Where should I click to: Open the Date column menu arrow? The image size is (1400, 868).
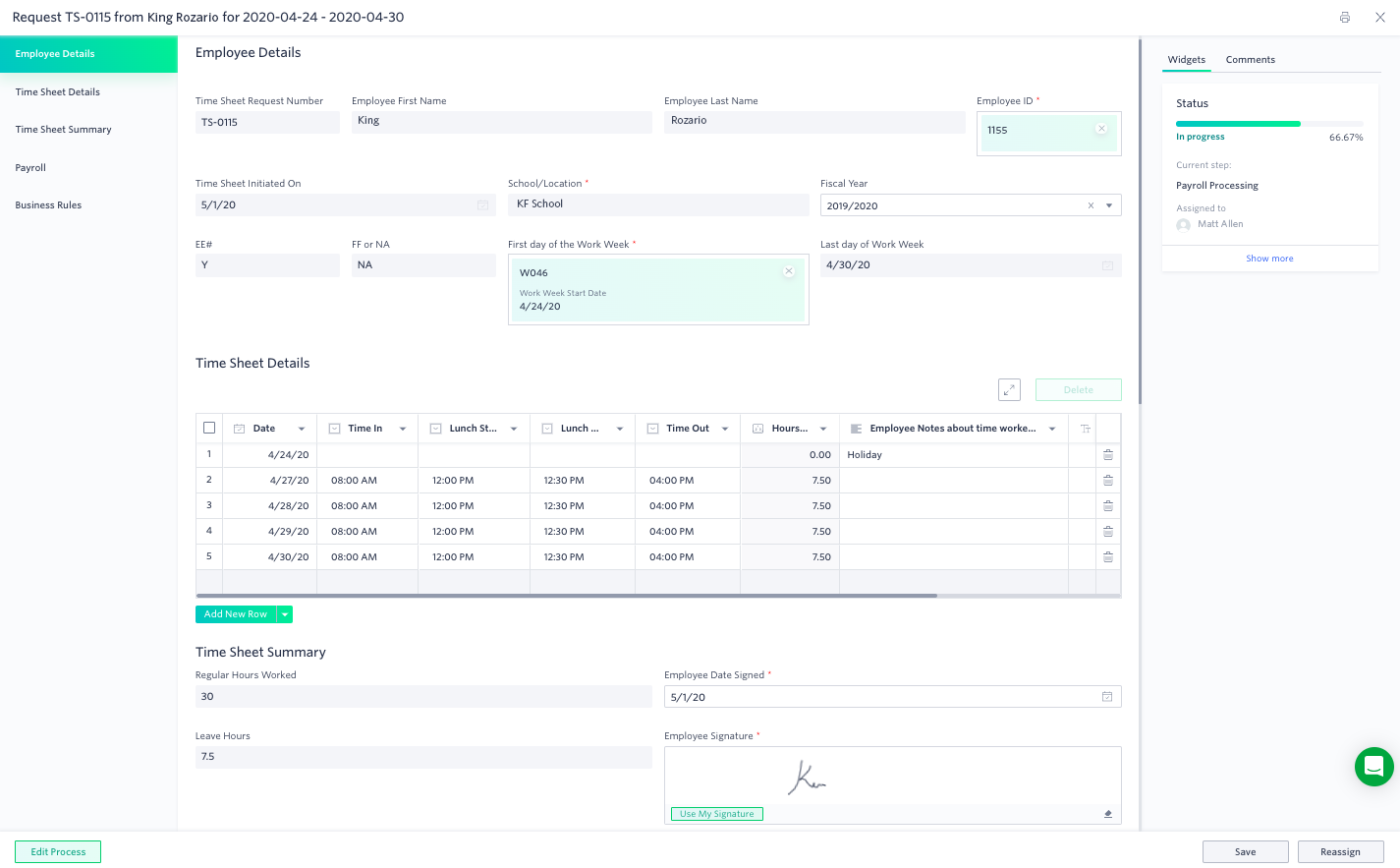[x=302, y=429]
